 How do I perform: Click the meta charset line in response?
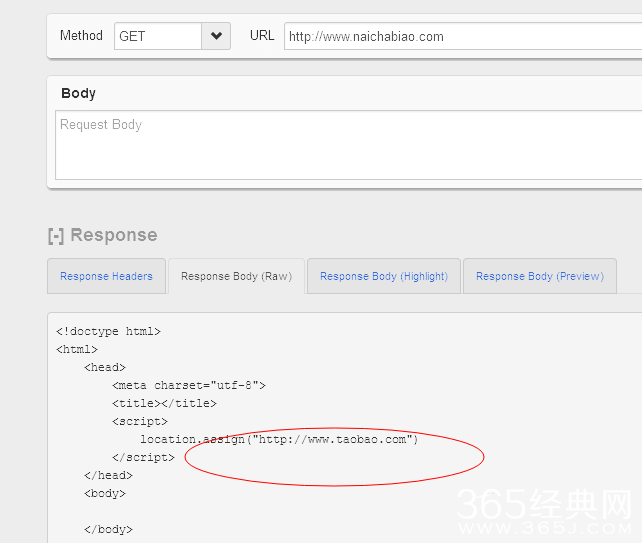(189, 385)
